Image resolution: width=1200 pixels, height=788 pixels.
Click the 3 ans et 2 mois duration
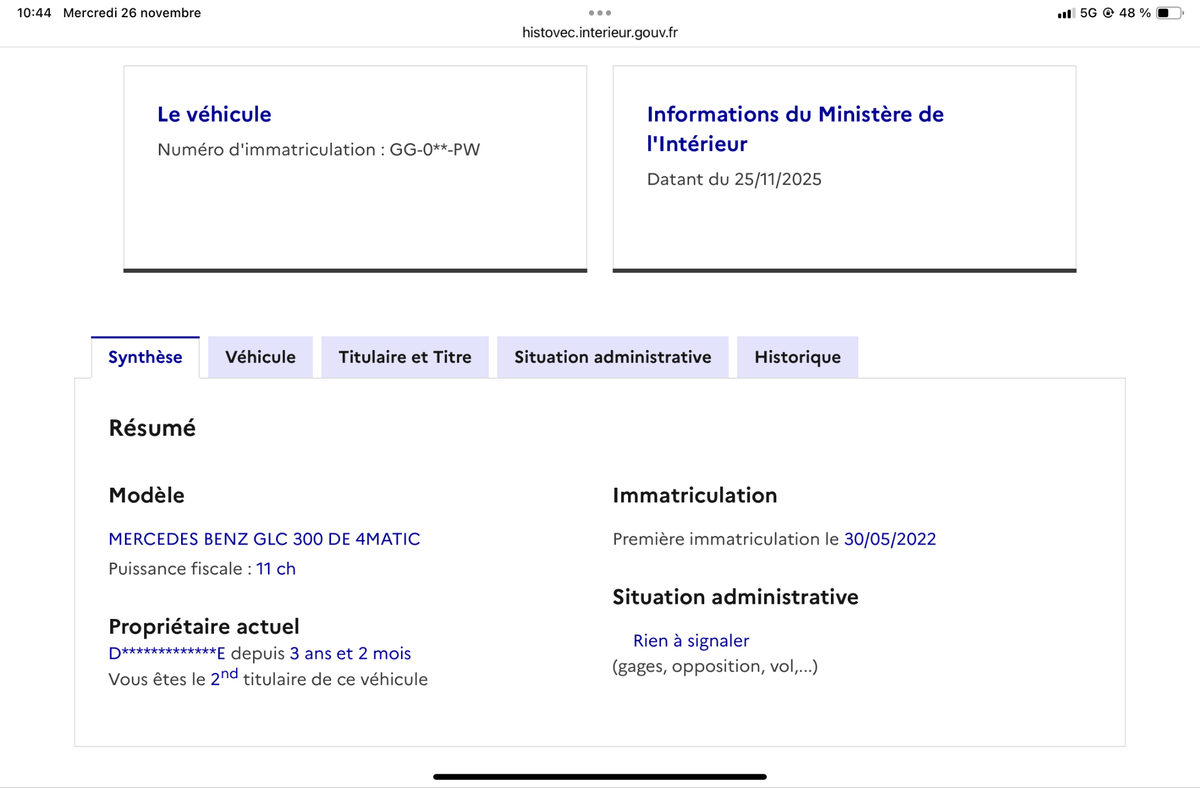[350, 654]
